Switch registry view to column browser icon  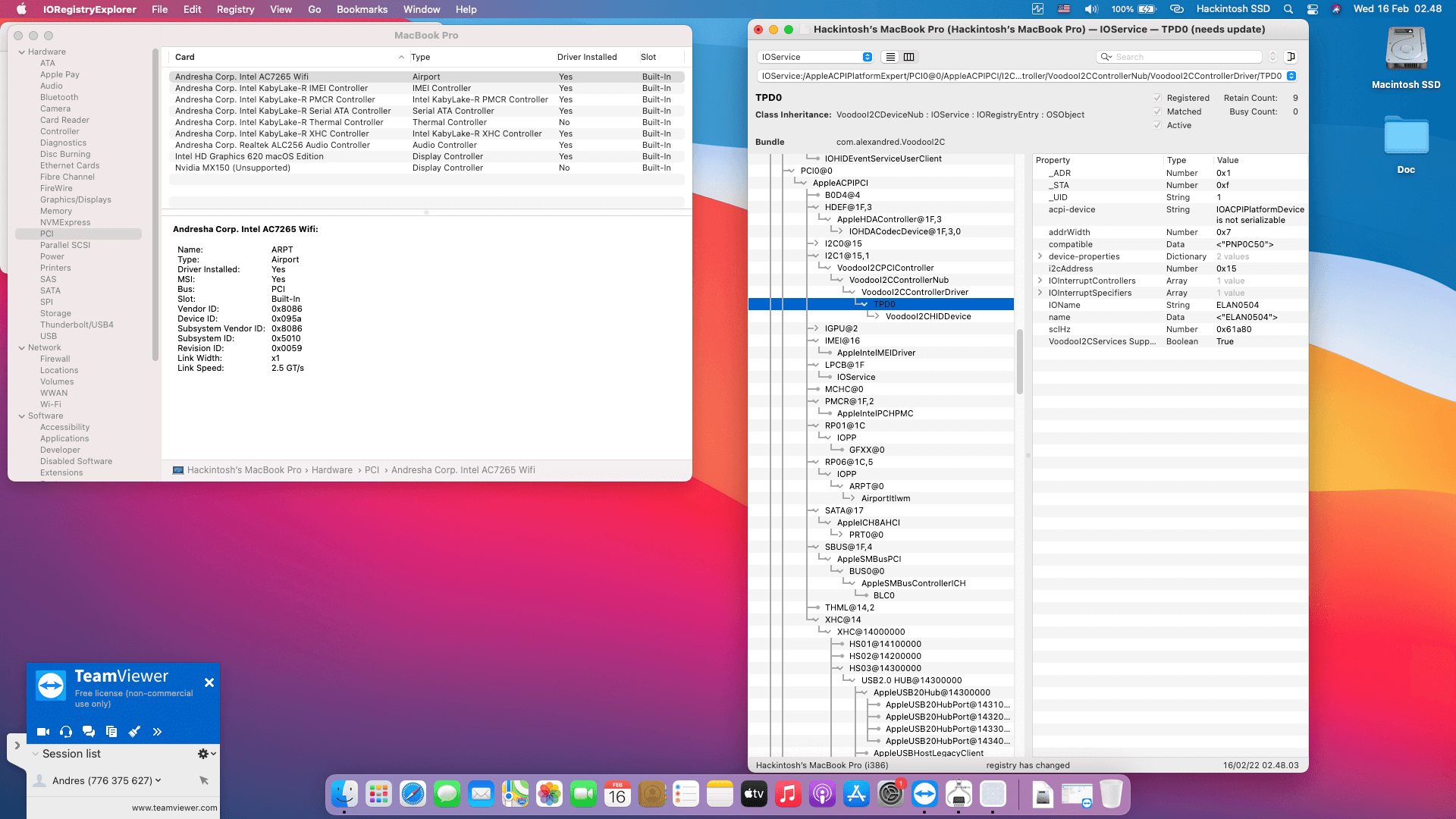pyautogui.click(x=908, y=57)
